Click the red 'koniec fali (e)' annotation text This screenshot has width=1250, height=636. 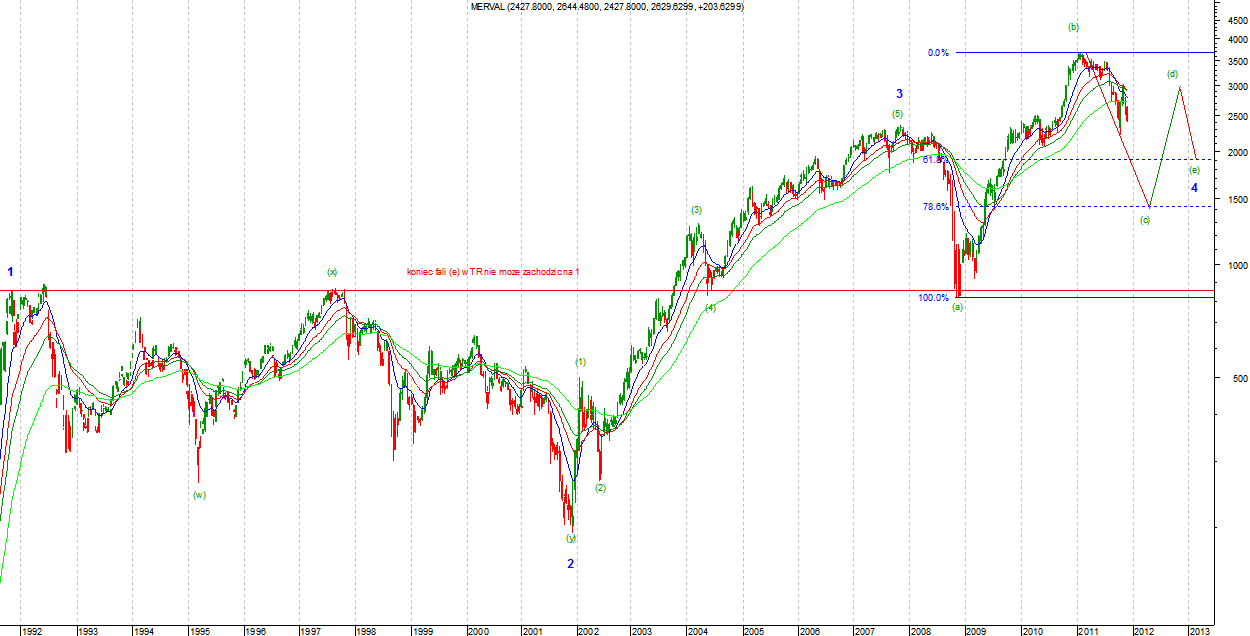pyautogui.click(x=492, y=272)
